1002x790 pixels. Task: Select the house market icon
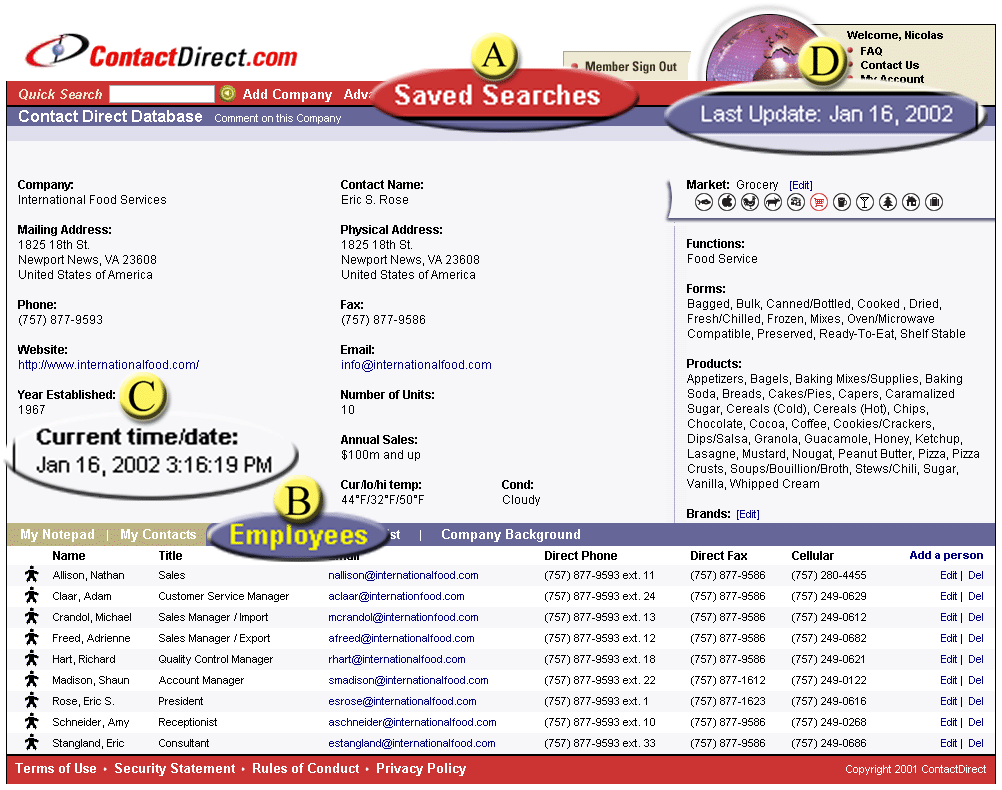pyautogui.click(x=911, y=203)
